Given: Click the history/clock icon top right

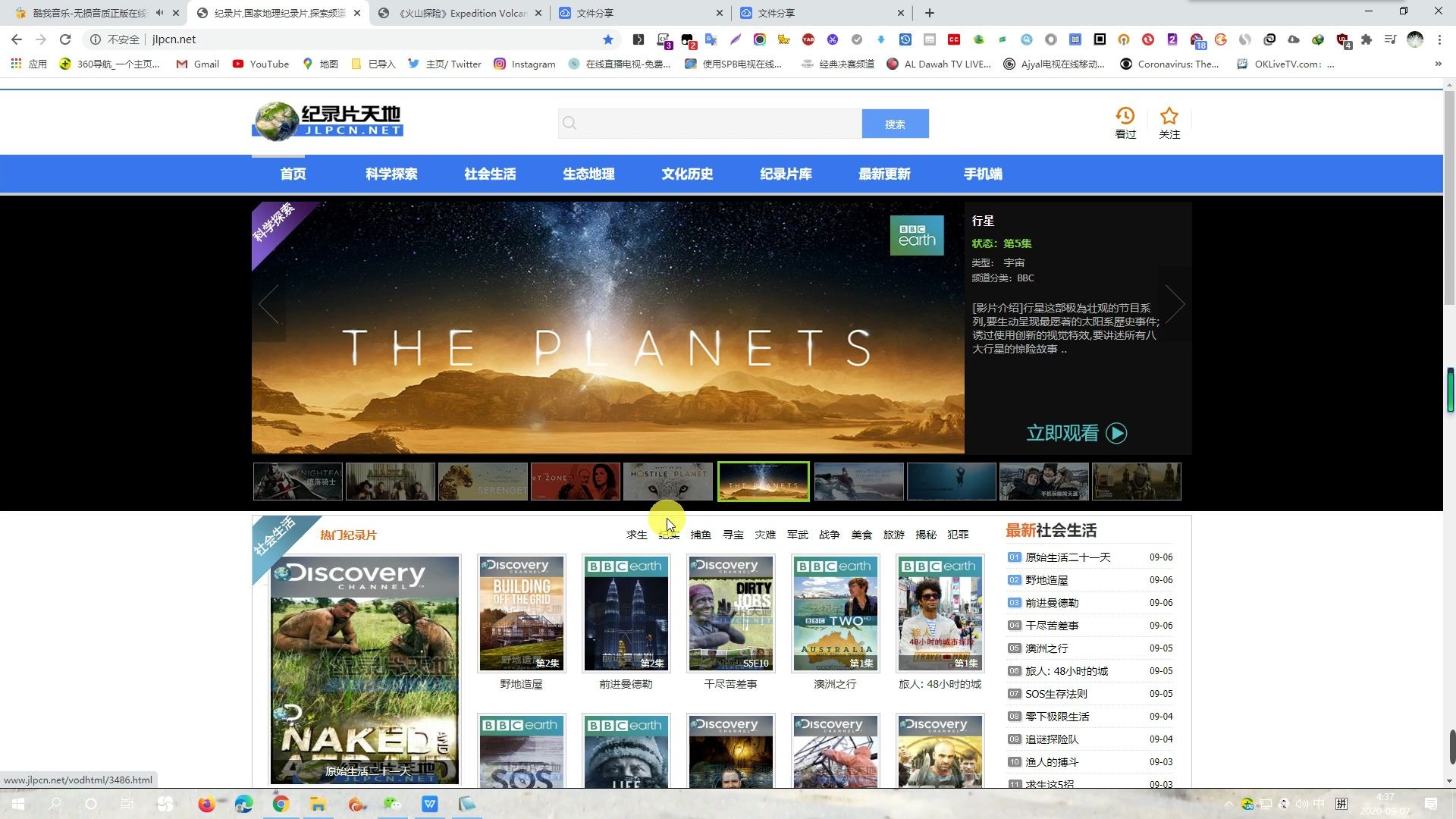Looking at the screenshot, I should click(x=1125, y=115).
